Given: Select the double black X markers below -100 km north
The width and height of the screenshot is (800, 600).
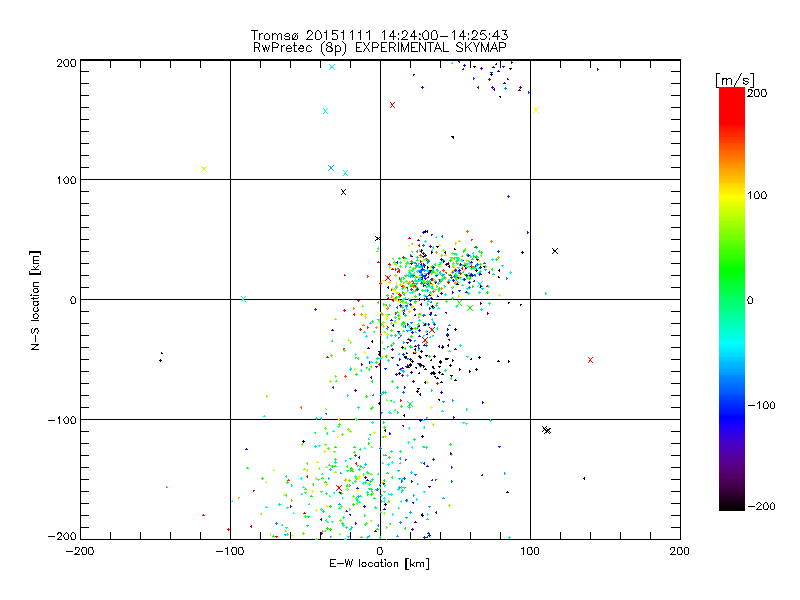Looking at the screenshot, I should pyautogui.click(x=546, y=430).
